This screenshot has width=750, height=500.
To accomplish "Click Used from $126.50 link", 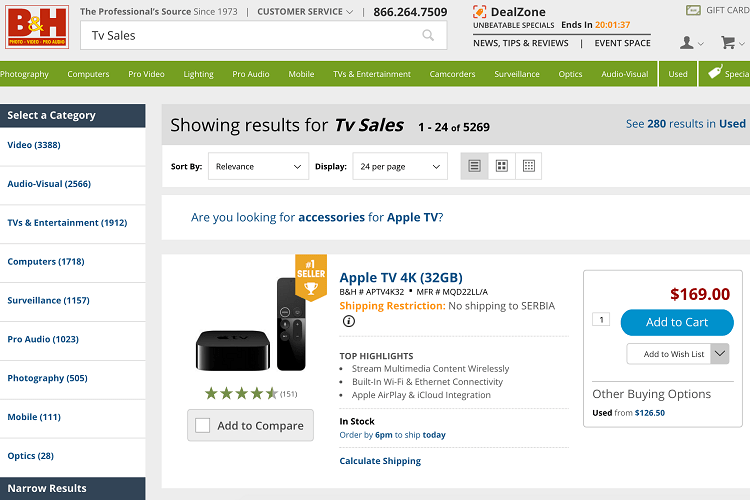I will coord(629,412).
